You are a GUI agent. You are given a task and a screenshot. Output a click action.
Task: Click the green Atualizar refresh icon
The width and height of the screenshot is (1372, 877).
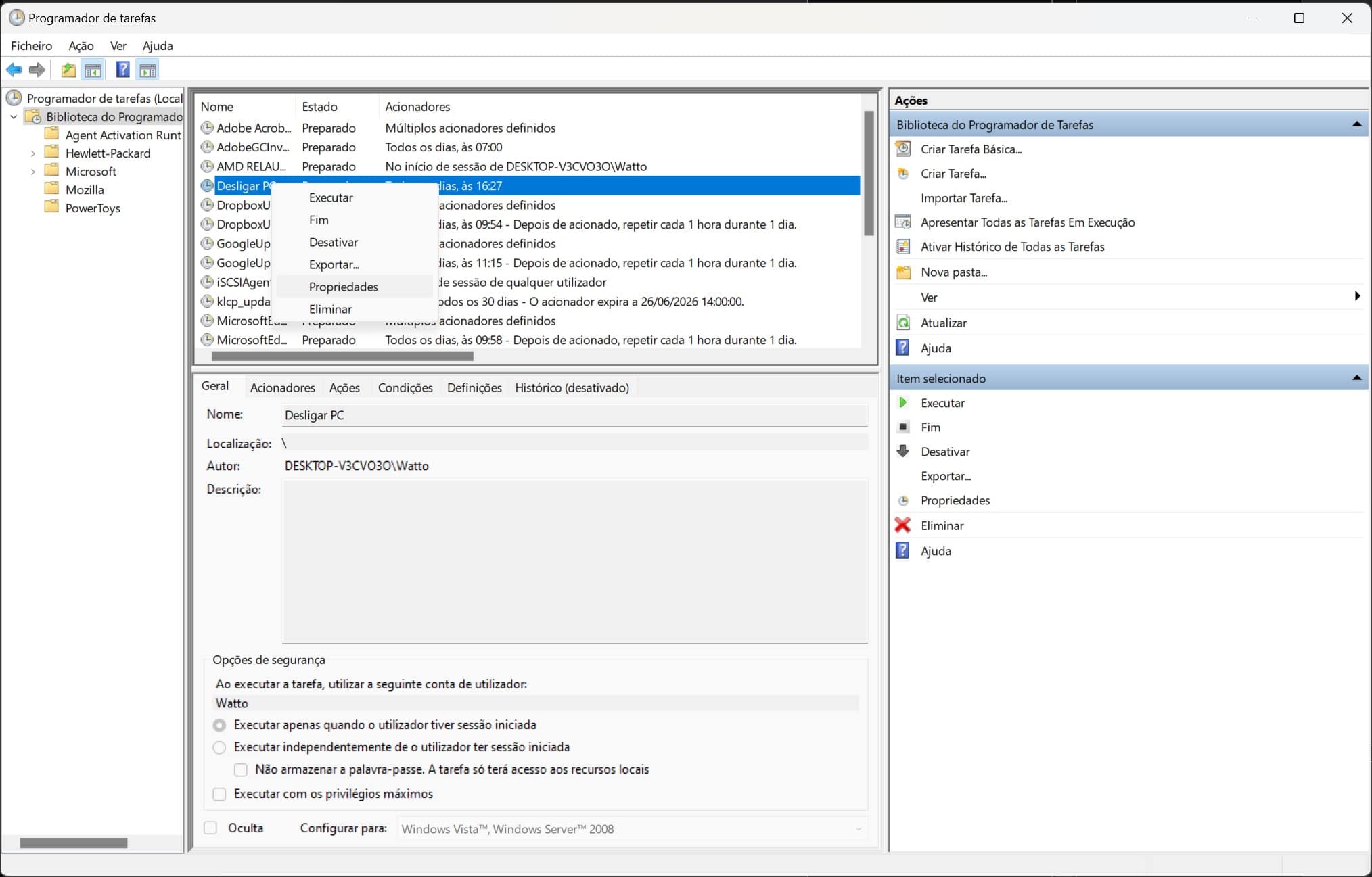(x=903, y=323)
